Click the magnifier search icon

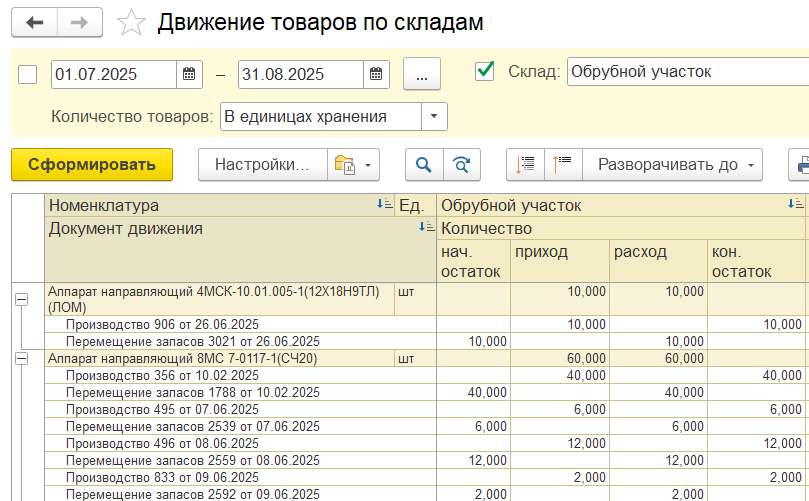pyautogui.click(x=423, y=165)
